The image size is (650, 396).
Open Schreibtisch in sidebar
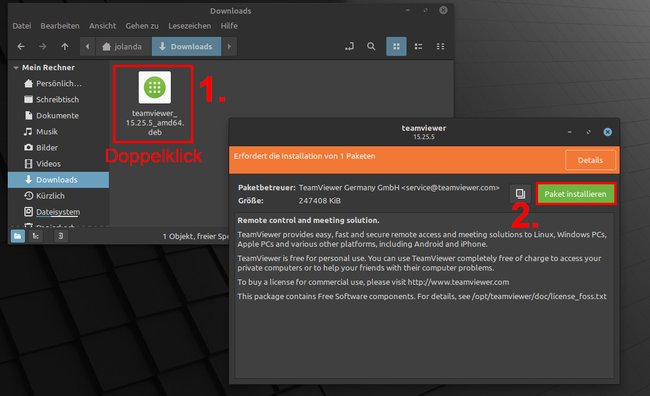coord(58,100)
